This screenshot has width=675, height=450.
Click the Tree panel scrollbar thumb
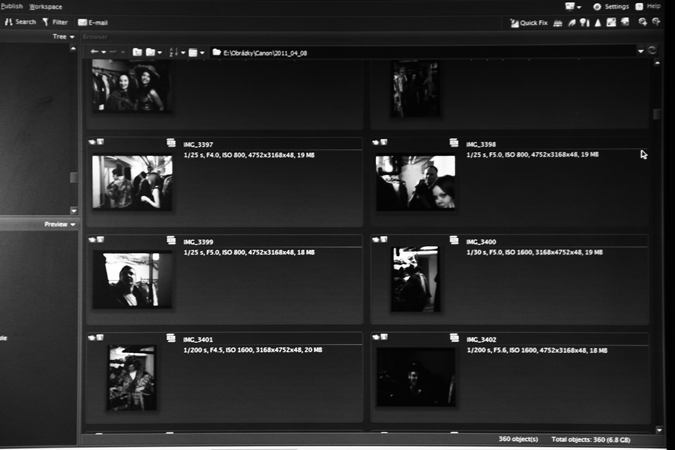click(74, 177)
